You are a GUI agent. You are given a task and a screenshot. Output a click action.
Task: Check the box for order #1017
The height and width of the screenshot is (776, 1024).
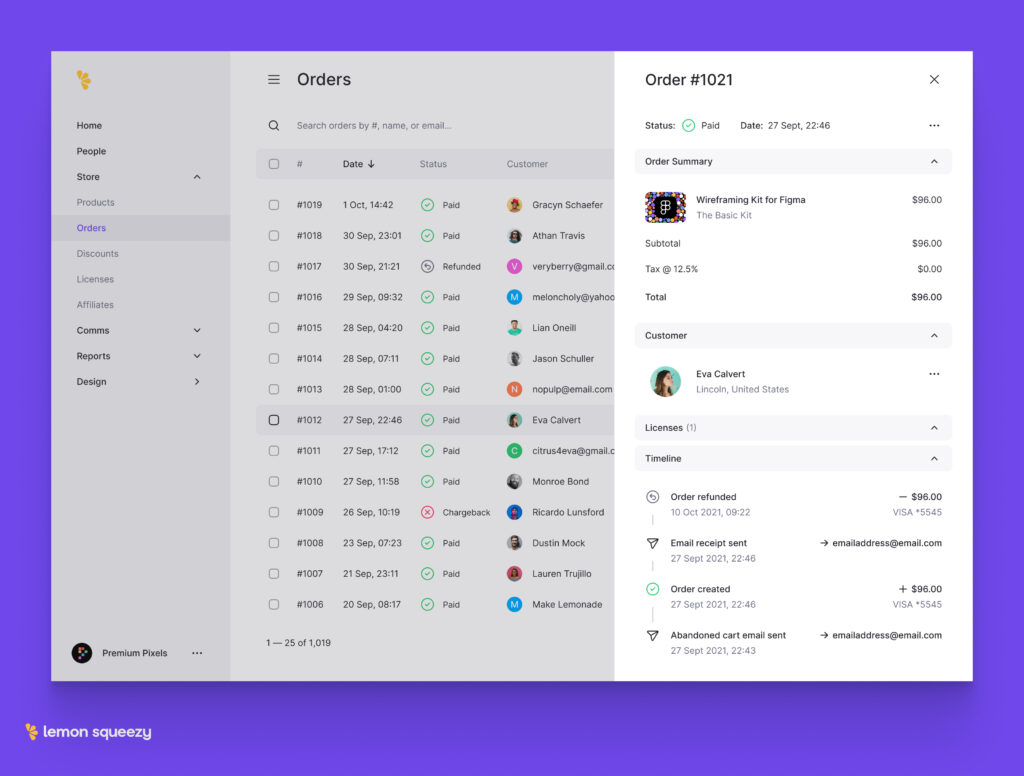click(274, 267)
